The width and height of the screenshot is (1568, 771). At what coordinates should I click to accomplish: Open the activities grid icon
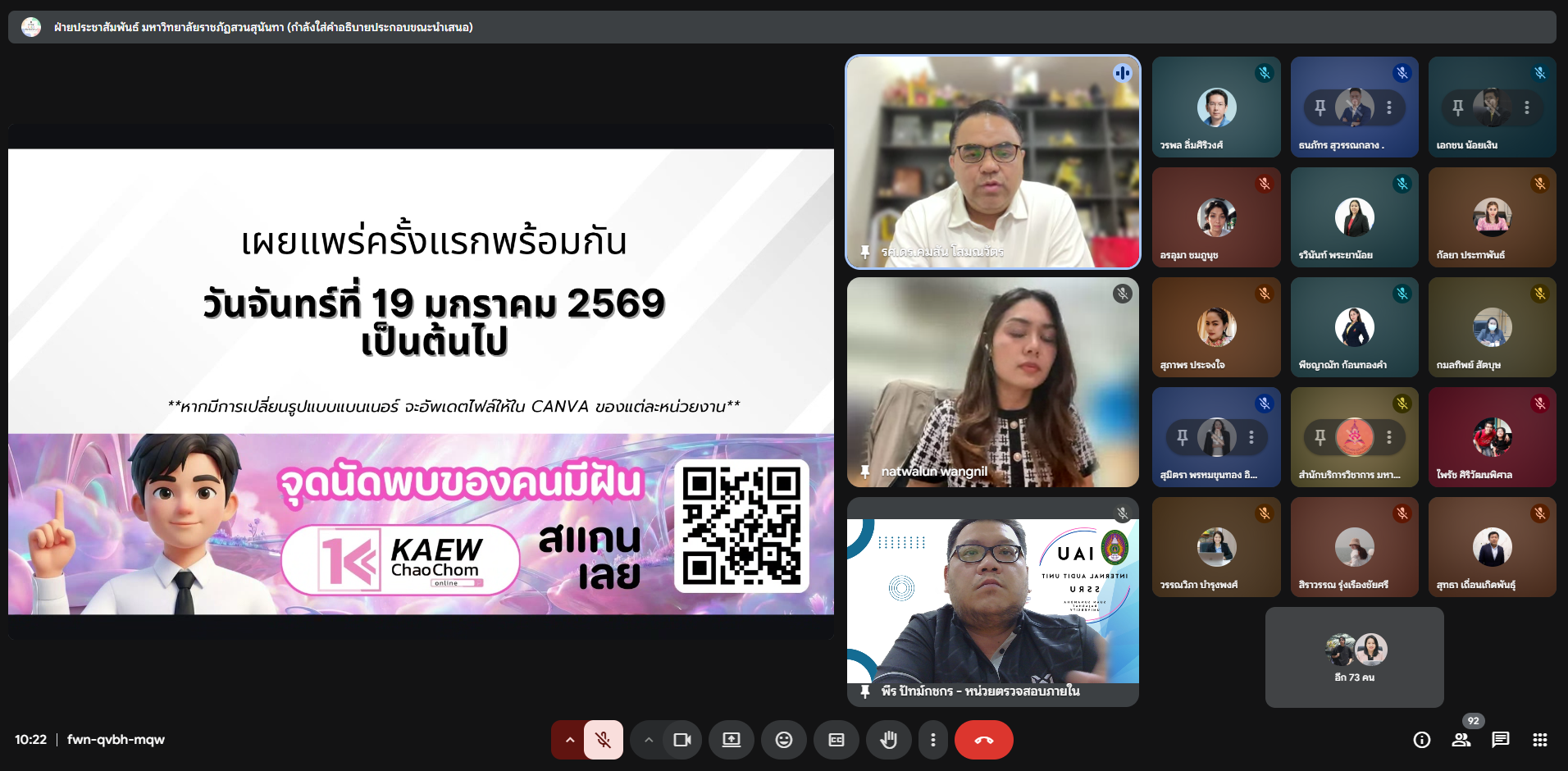[1540, 740]
